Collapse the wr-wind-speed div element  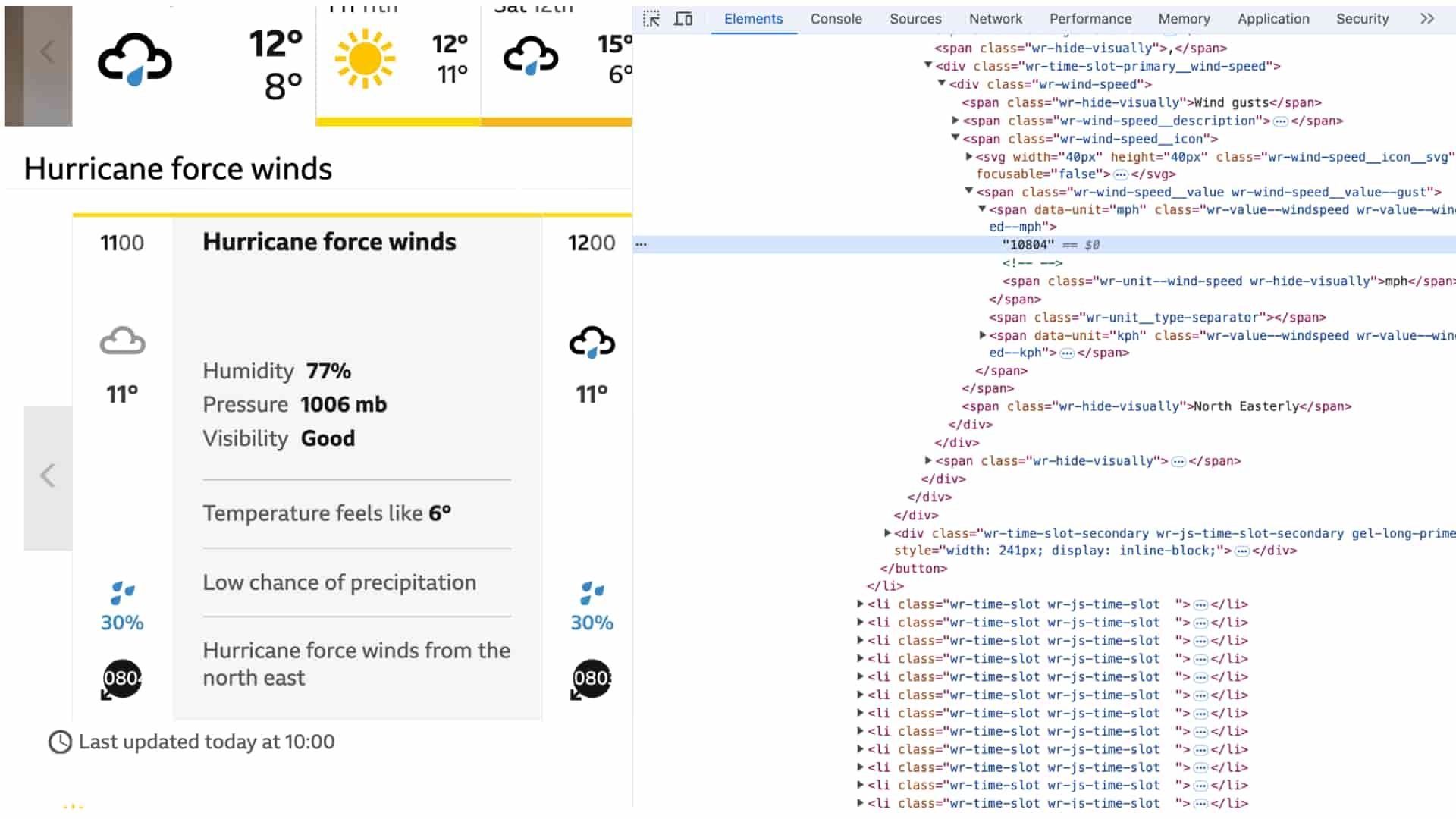point(941,84)
